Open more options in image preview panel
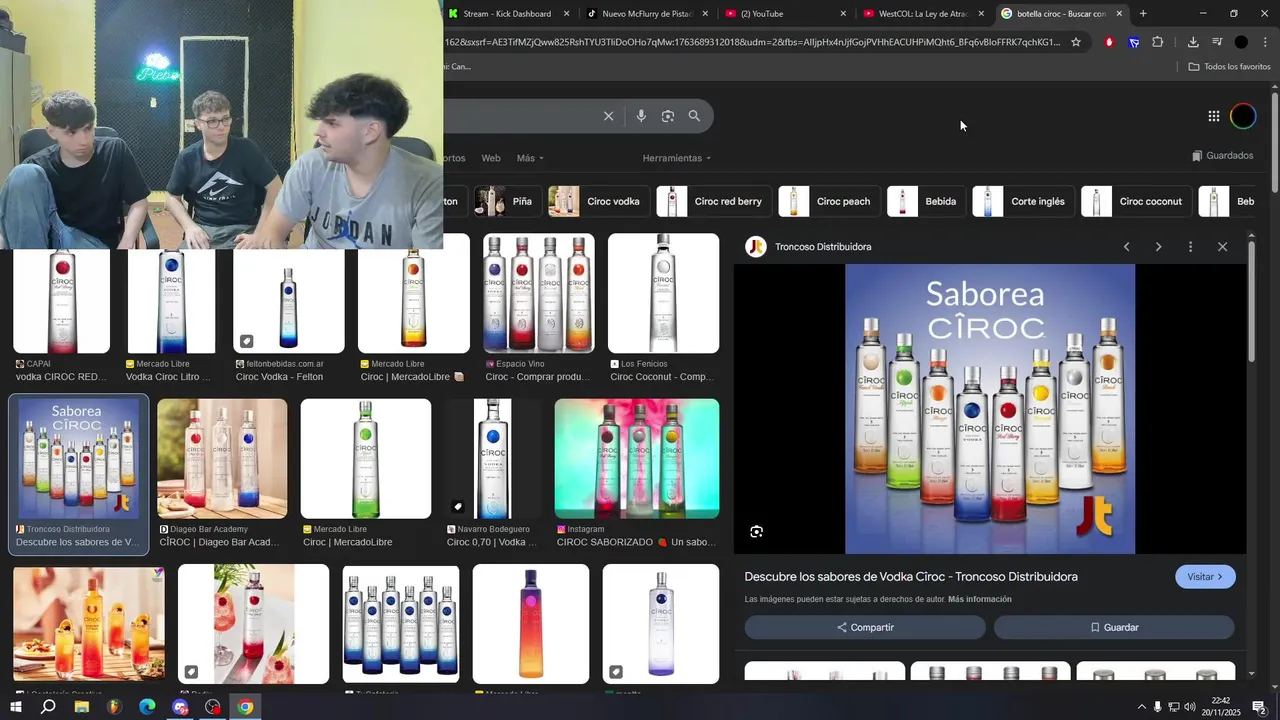Screen dimensions: 1280x720 click(1190, 247)
